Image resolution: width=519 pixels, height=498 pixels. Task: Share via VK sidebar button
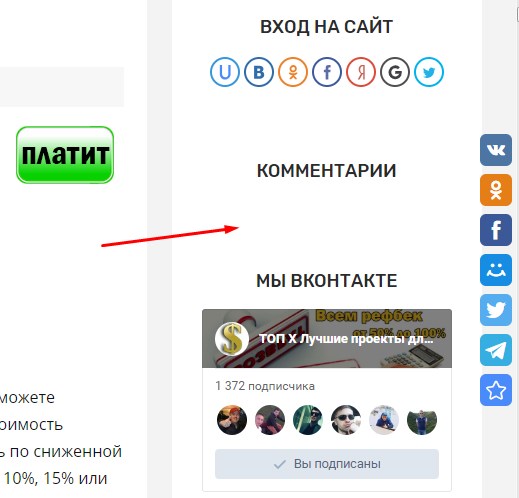[496, 150]
